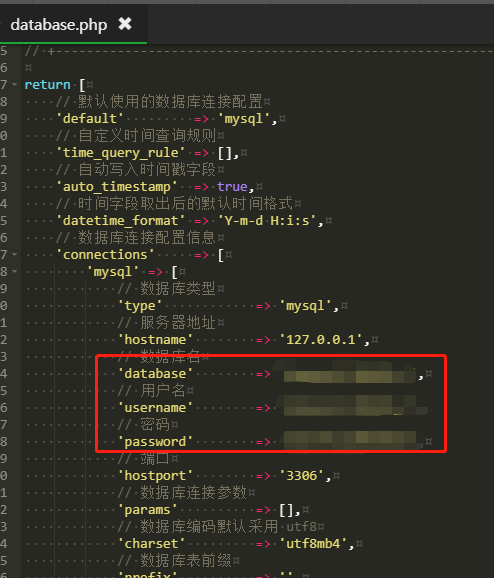Click the return keyword
This screenshot has height=578, width=494.
pyautogui.click(x=48, y=85)
